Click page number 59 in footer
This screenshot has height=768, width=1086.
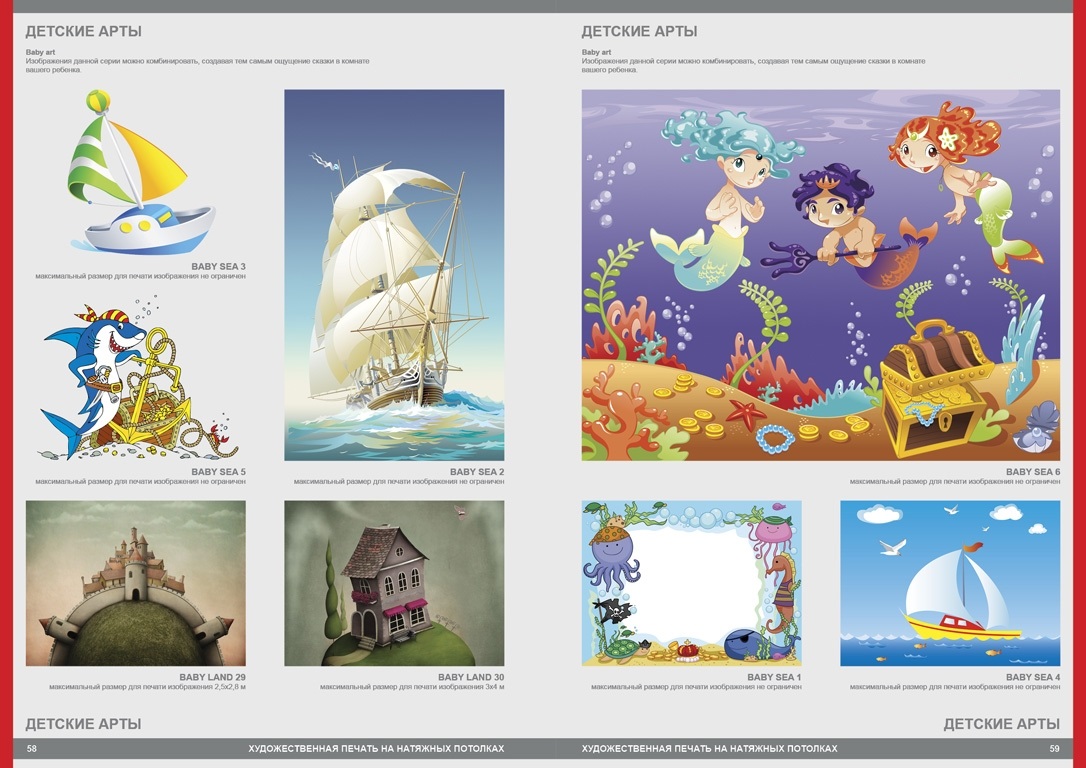tap(1054, 749)
